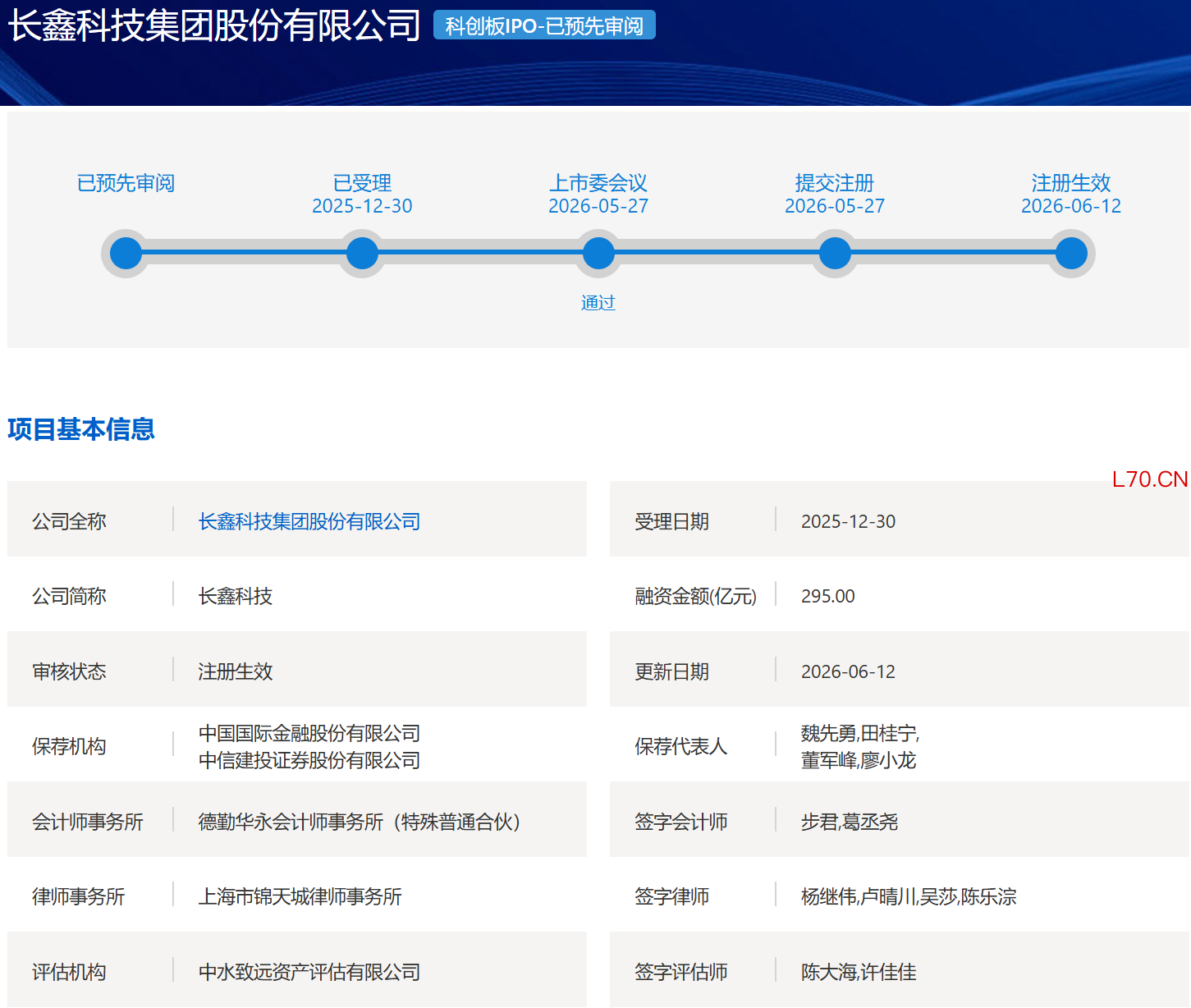
Task: Click the 提交注册 stage label
Action: click(835, 183)
